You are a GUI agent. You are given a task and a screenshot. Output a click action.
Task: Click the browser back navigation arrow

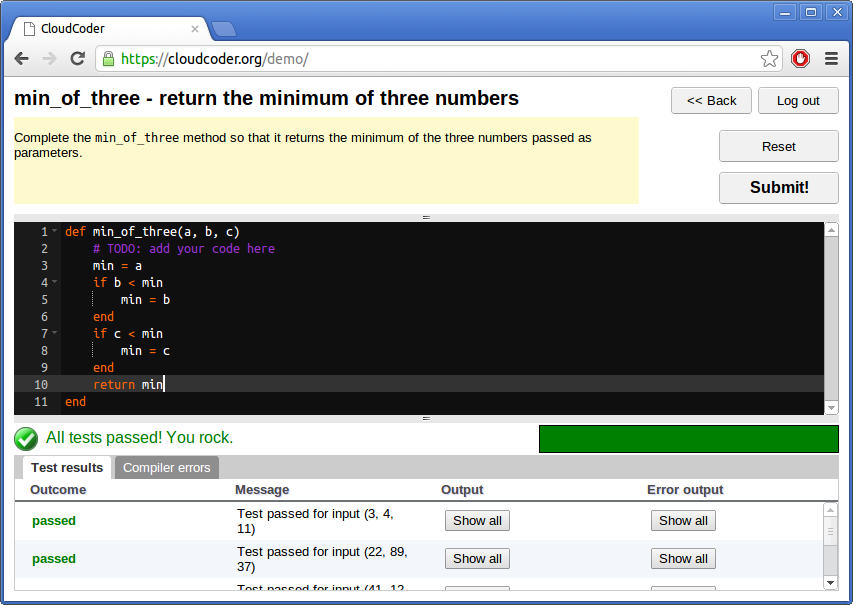click(x=21, y=58)
